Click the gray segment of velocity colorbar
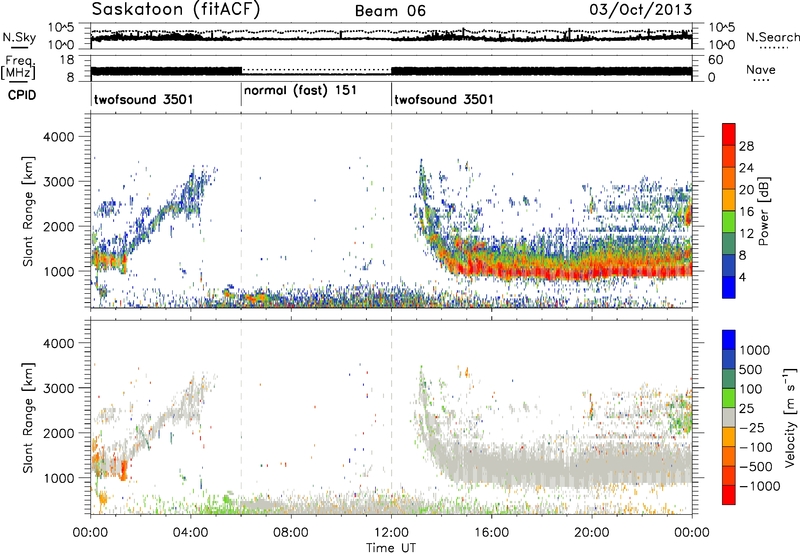This screenshot has height=554, width=800. (x=729, y=418)
